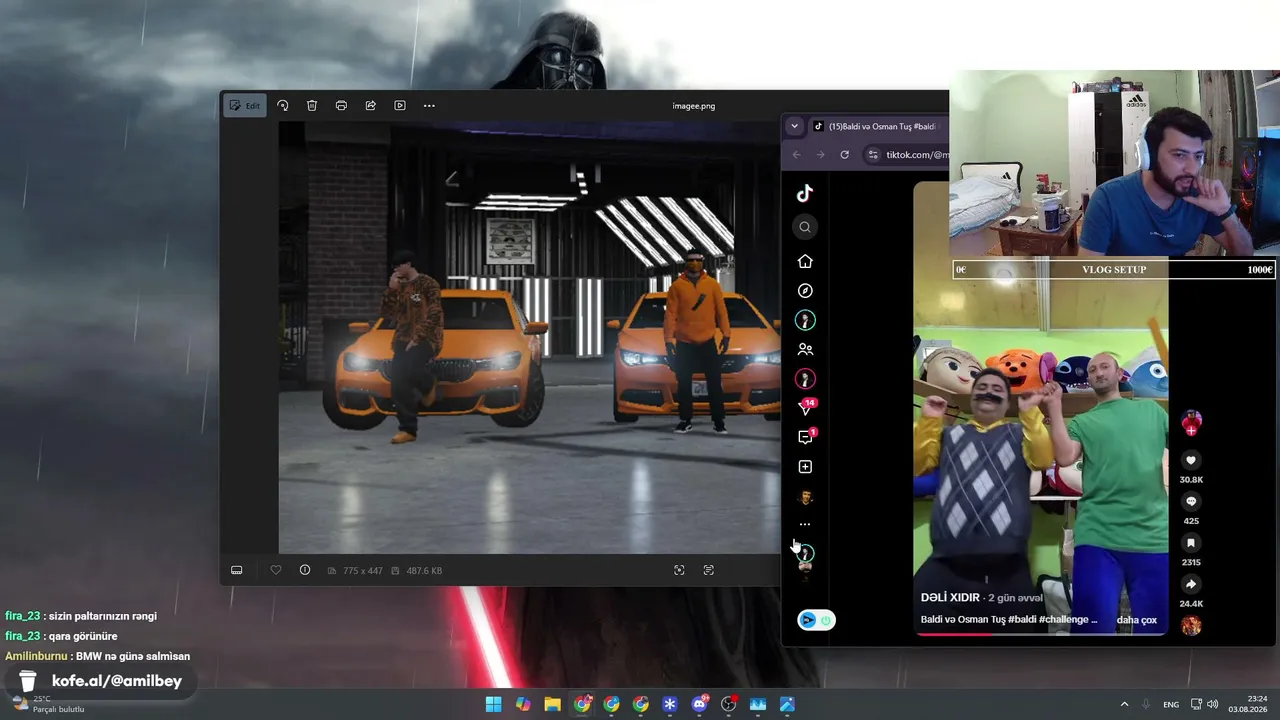Delete the image with trash icon
The image size is (1280, 720).
click(312, 105)
